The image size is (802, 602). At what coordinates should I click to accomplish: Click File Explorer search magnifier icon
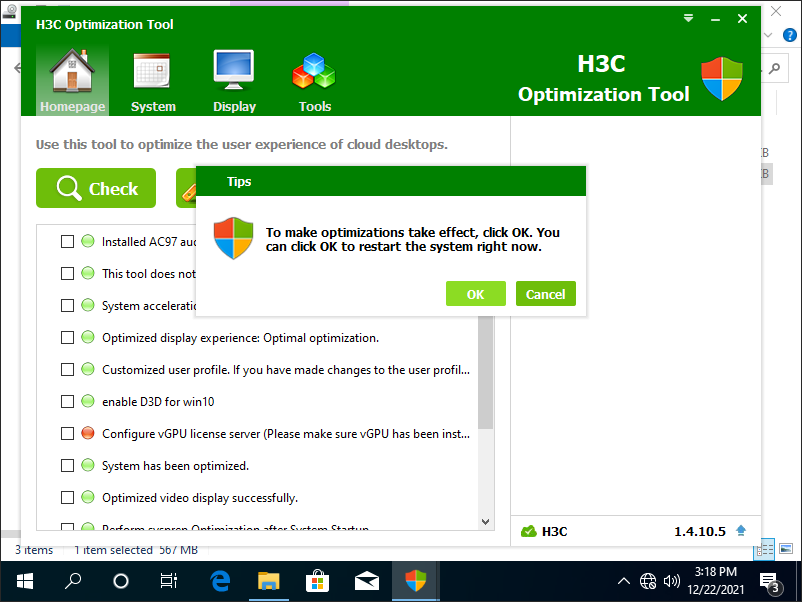774,68
